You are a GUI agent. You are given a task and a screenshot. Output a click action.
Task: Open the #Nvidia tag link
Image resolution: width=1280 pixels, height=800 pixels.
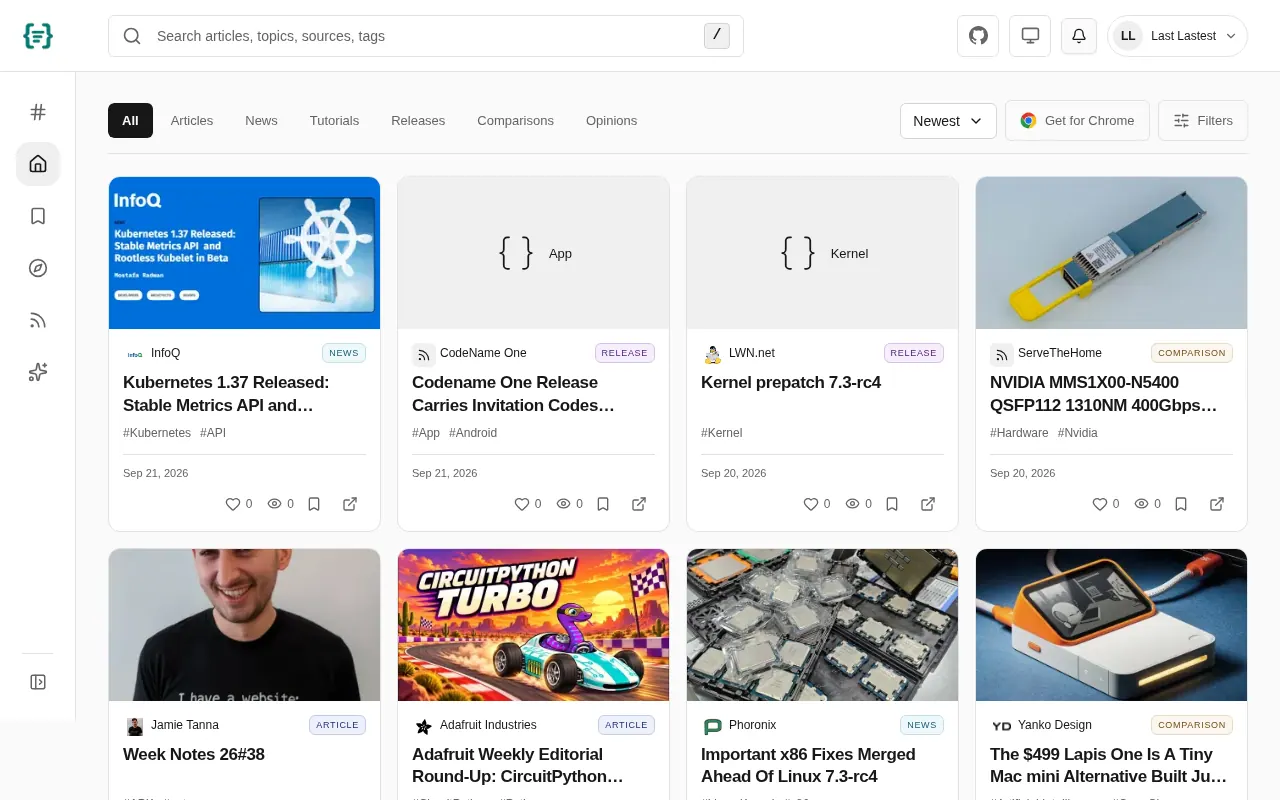(x=1078, y=433)
